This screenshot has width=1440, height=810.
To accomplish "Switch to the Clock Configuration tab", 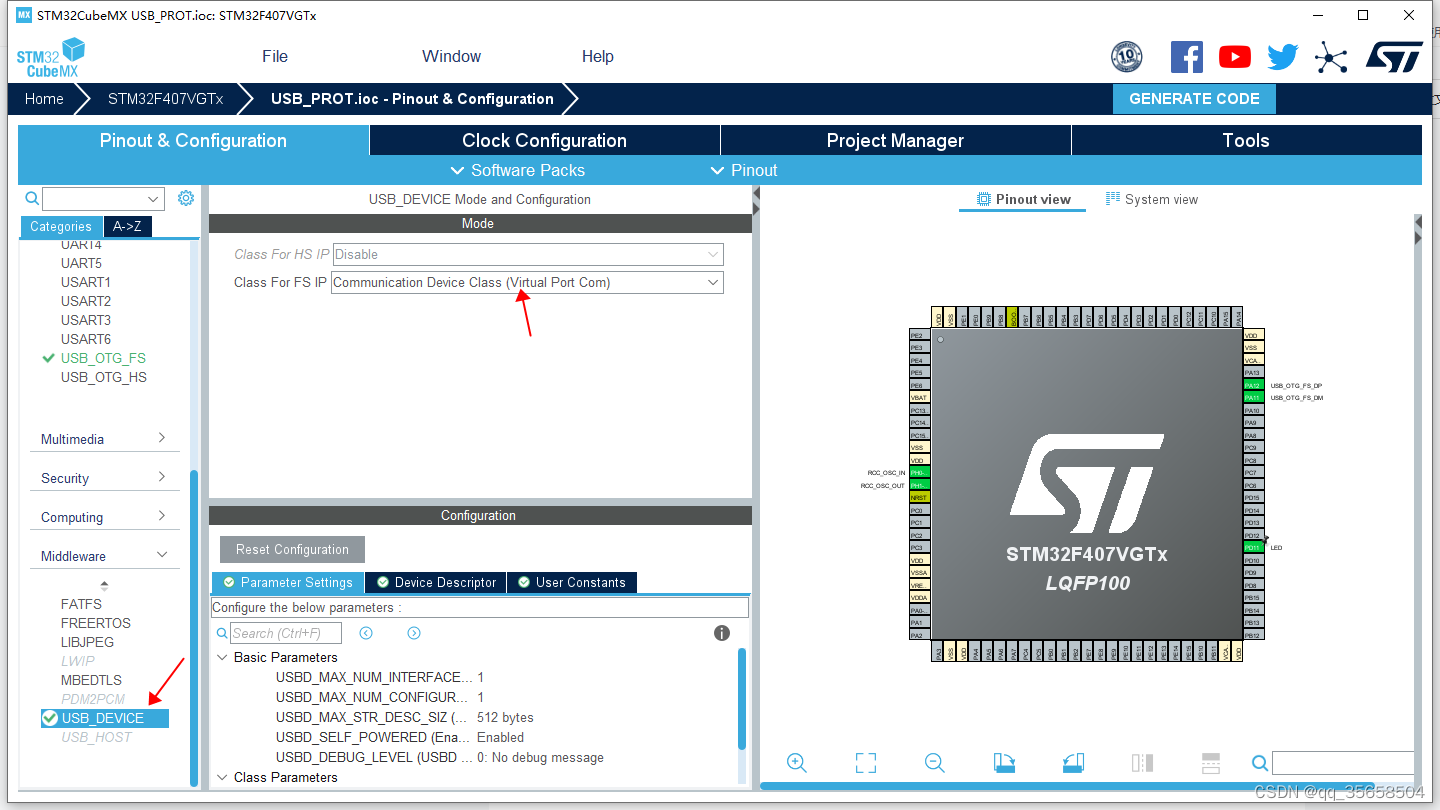I will pyautogui.click(x=545, y=140).
